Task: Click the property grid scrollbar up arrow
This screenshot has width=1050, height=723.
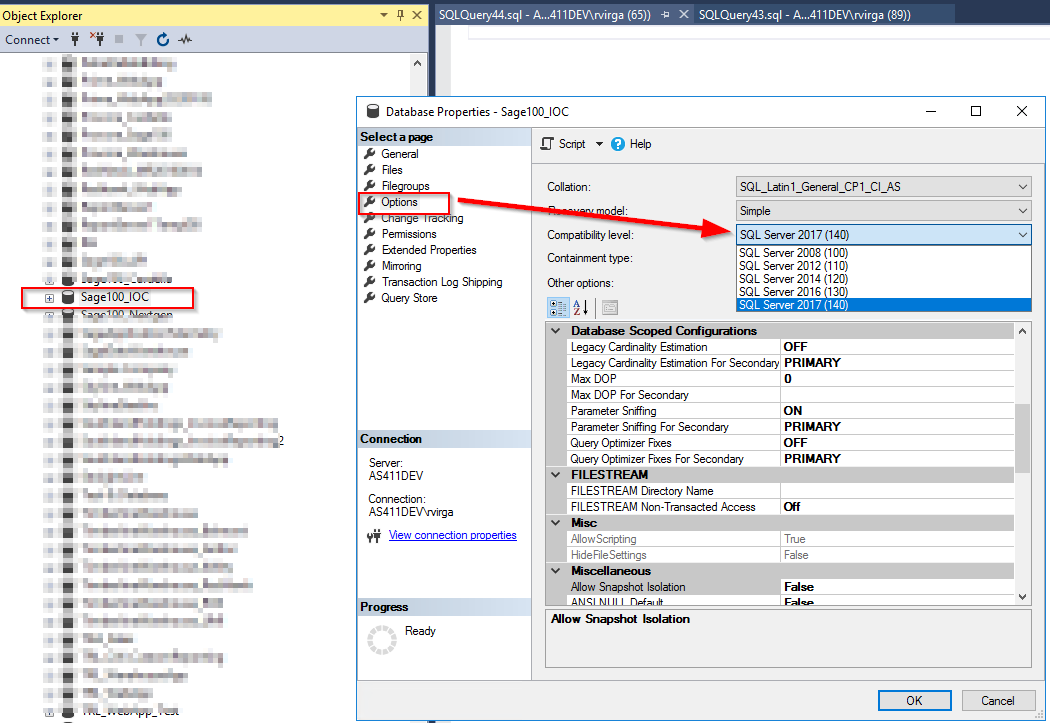Action: (x=1023, y=331)
